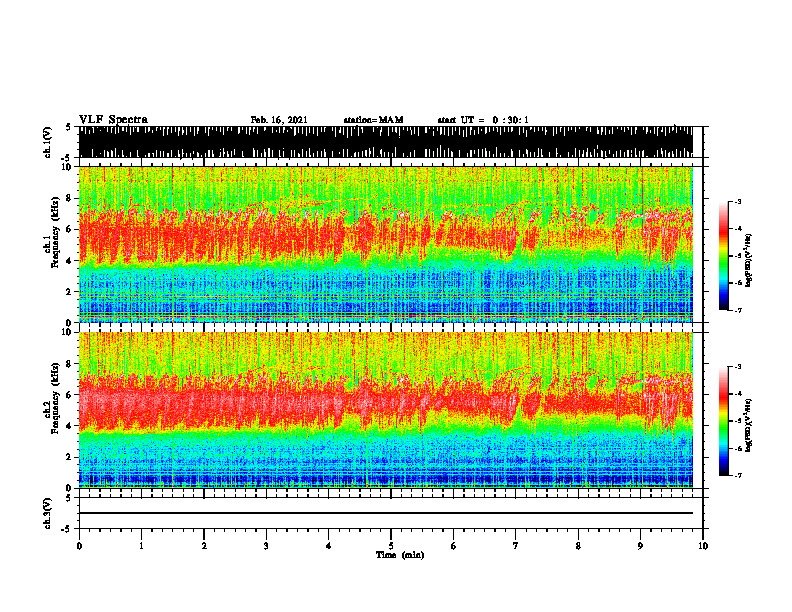Click the 'station=MAM' header label
Viewport: 792px width, 612px height.
(373, 120)
